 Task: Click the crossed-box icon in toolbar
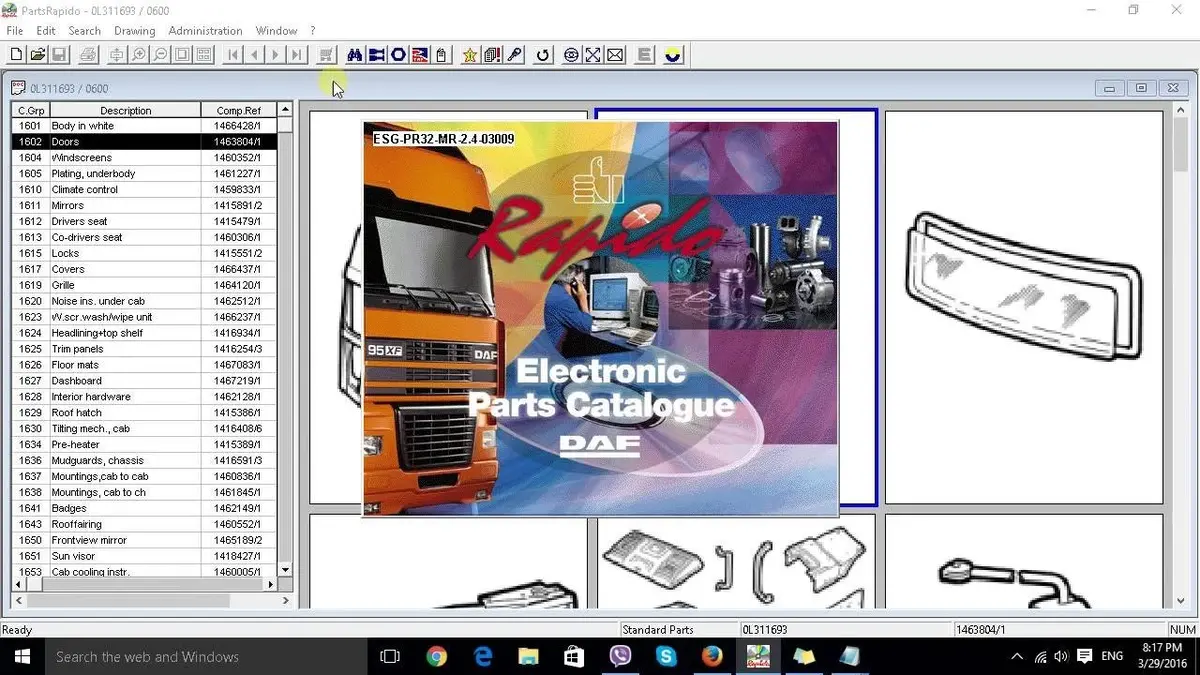(x=593, y=55)
